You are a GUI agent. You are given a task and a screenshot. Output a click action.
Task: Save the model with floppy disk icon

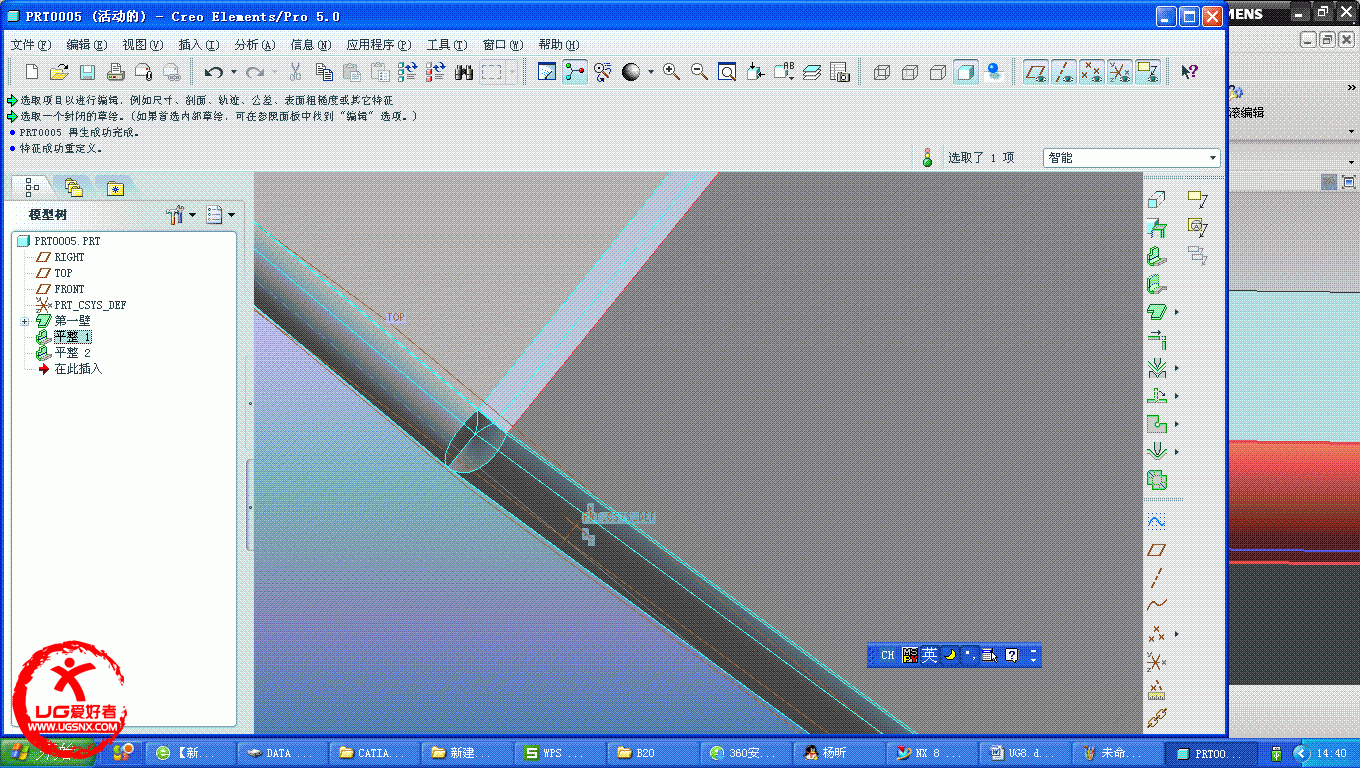[87, 72]
